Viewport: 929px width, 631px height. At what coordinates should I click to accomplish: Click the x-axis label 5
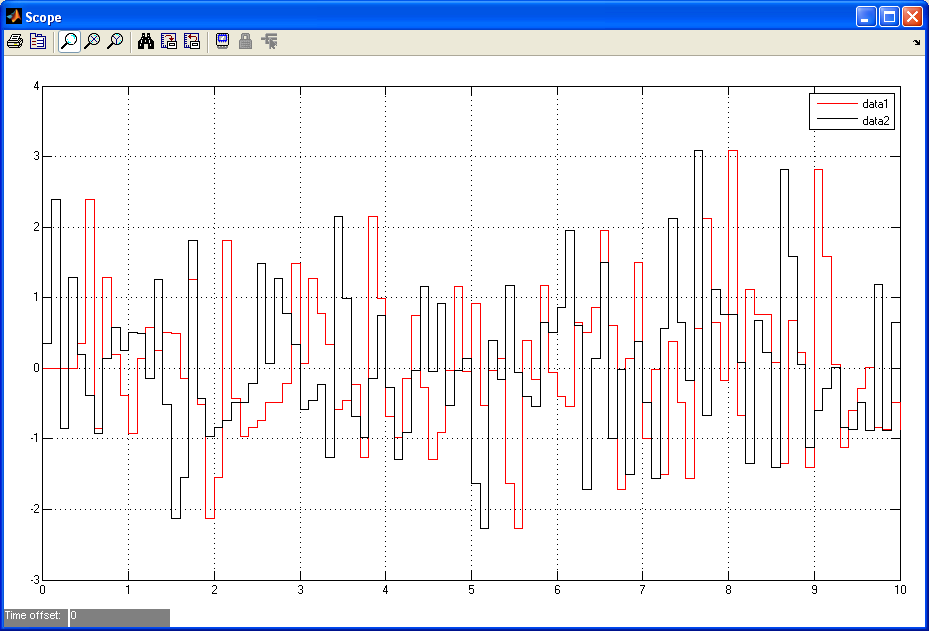tap(472, 590)
